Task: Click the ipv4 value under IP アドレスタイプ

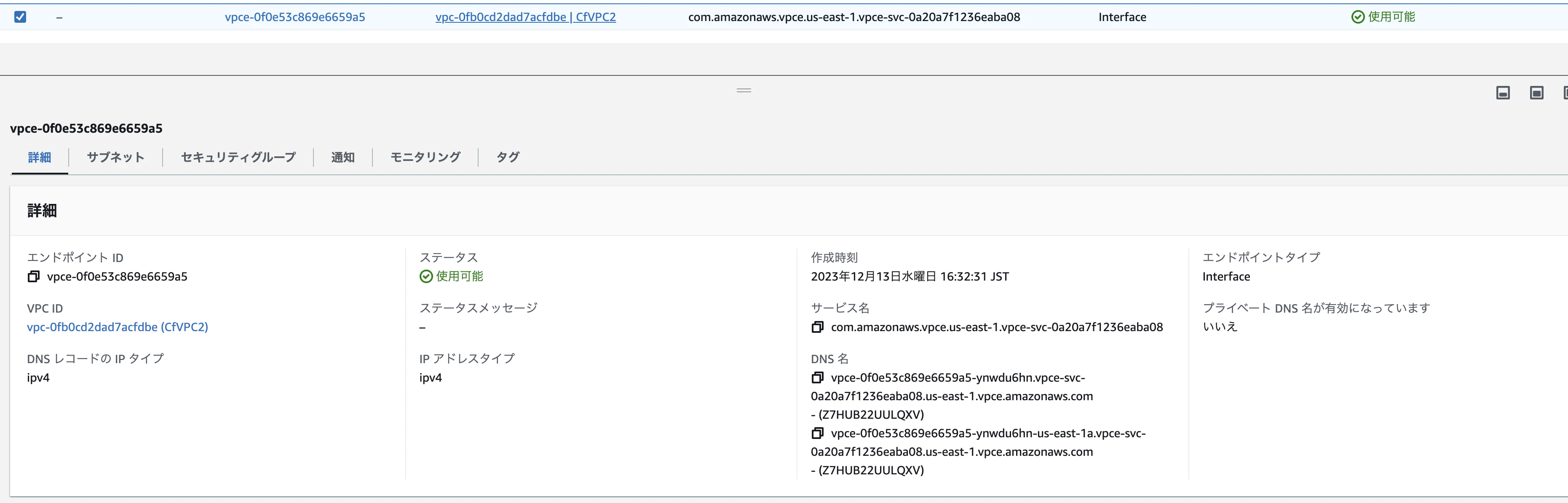Action: click(431, 377)
